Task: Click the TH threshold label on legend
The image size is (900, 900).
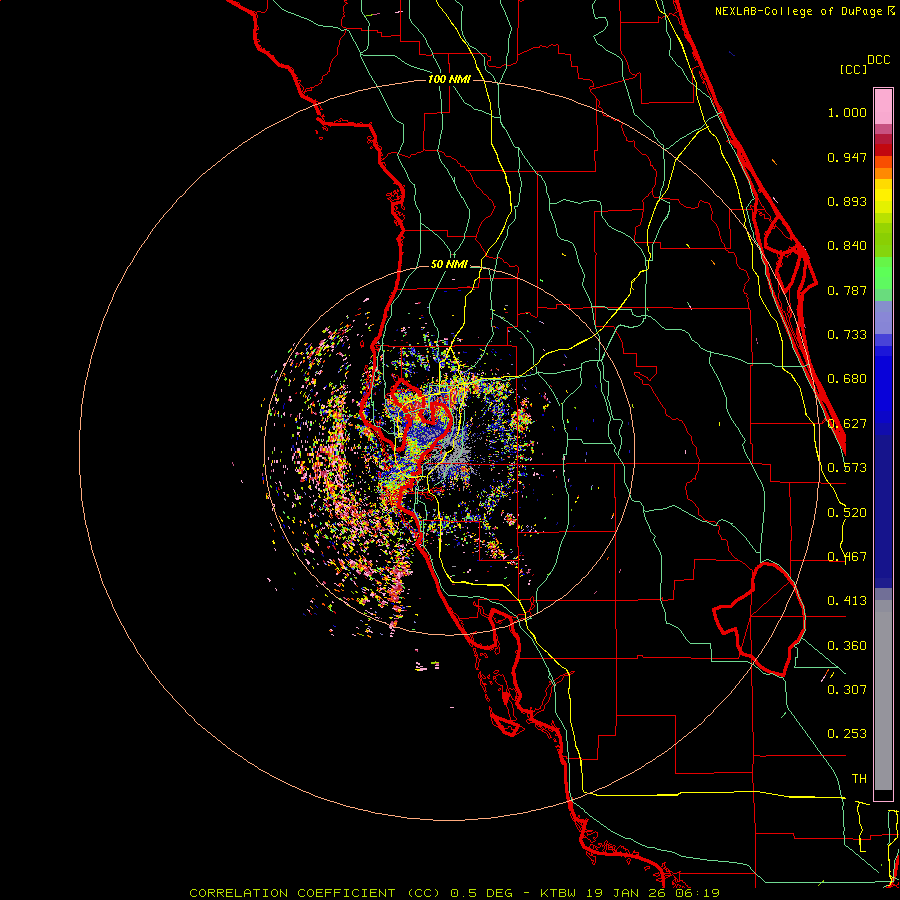Action: 859,779
